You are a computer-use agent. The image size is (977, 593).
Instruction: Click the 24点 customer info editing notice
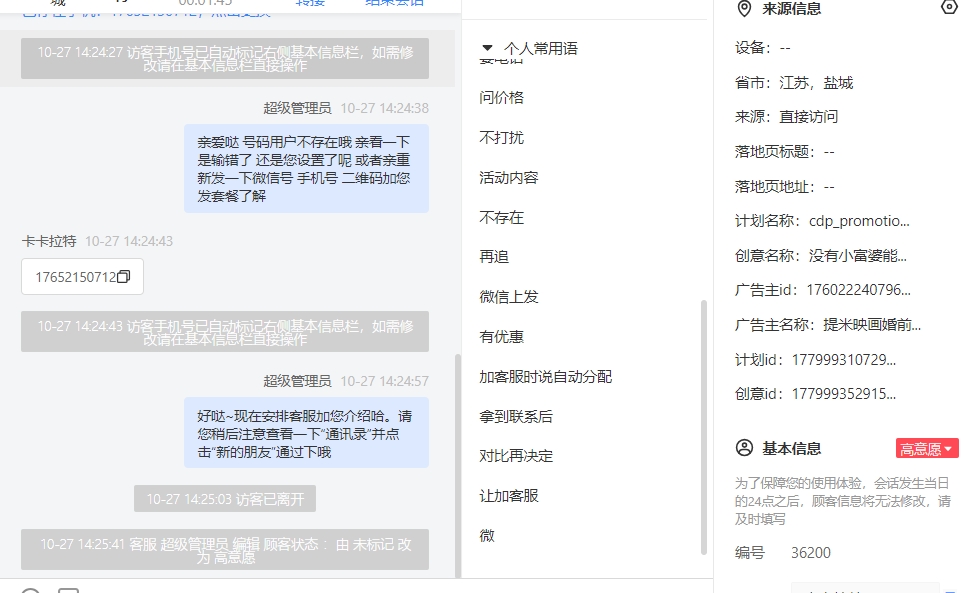[x=843, y=501]
